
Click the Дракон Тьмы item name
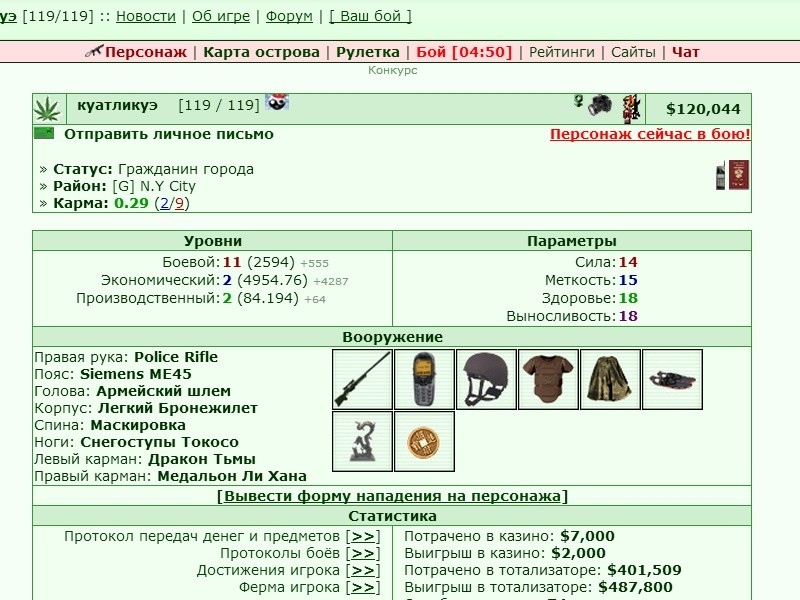[202, 459]
